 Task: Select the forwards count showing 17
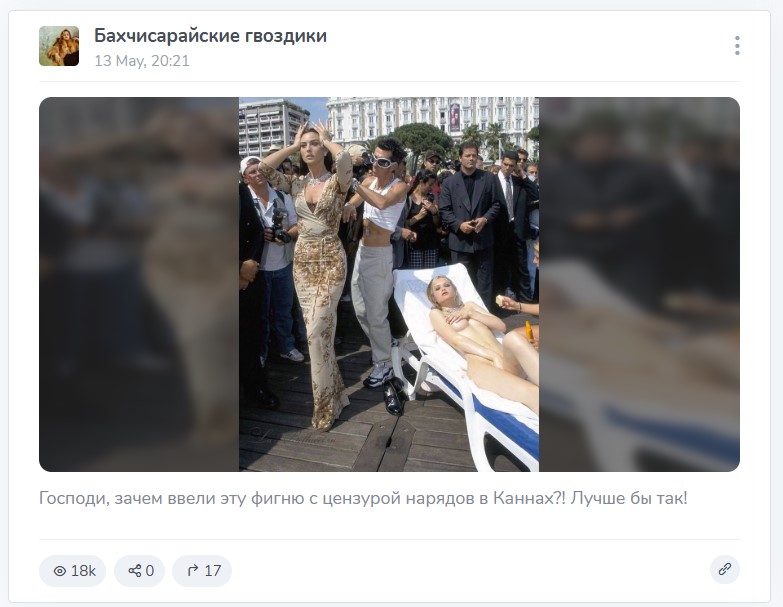tap(212, 571)
